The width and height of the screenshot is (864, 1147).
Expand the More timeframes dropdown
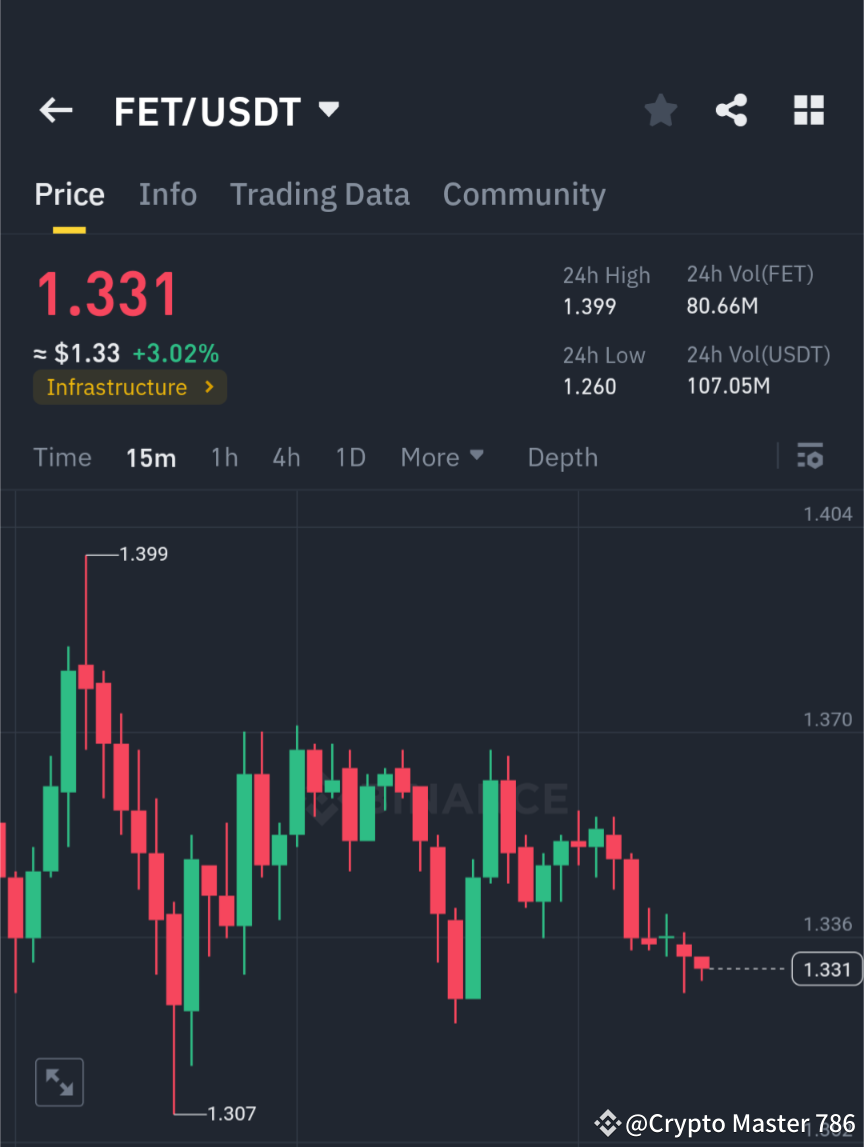(441, 457)
